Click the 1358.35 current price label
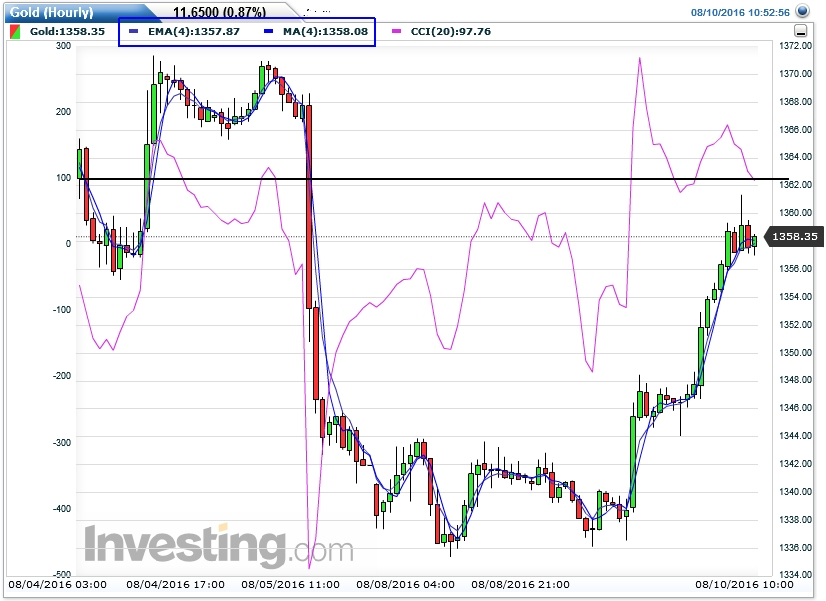The image size is (826, 601). pyautogui.click(x=796, y=237)
